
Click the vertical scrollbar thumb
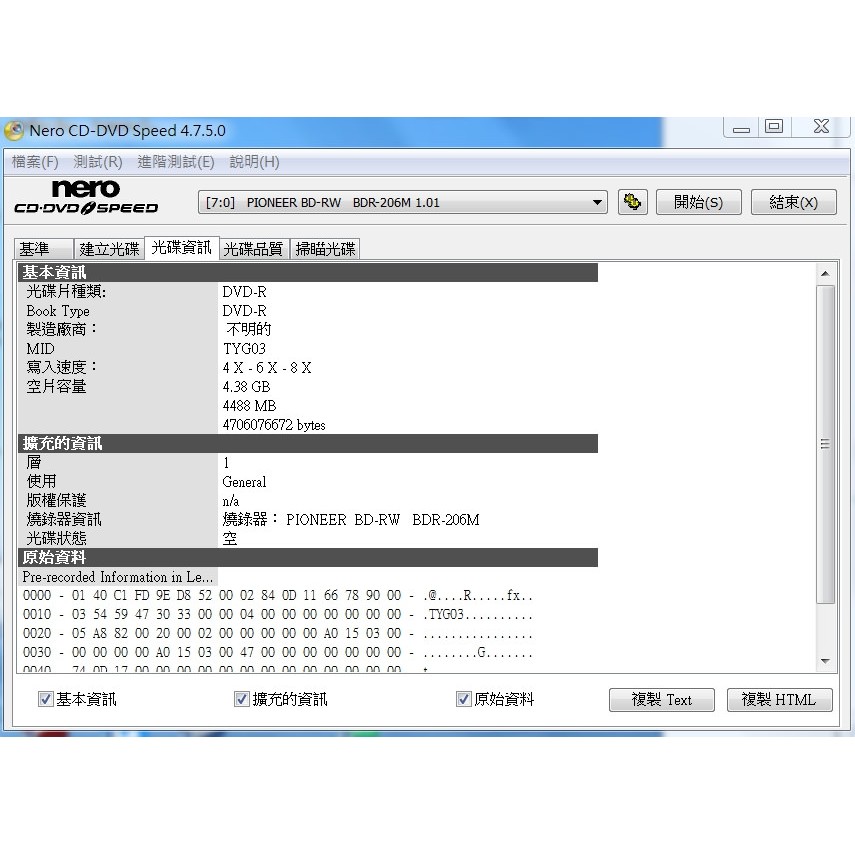pyautogui.click(x=825, y=444)
